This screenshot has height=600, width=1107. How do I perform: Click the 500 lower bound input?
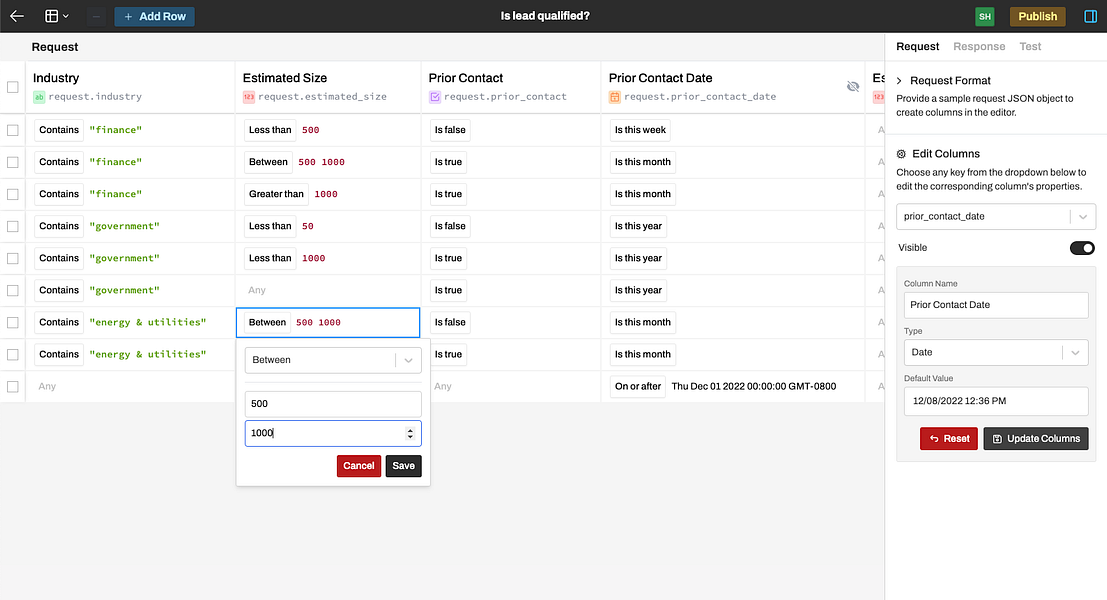333,404
